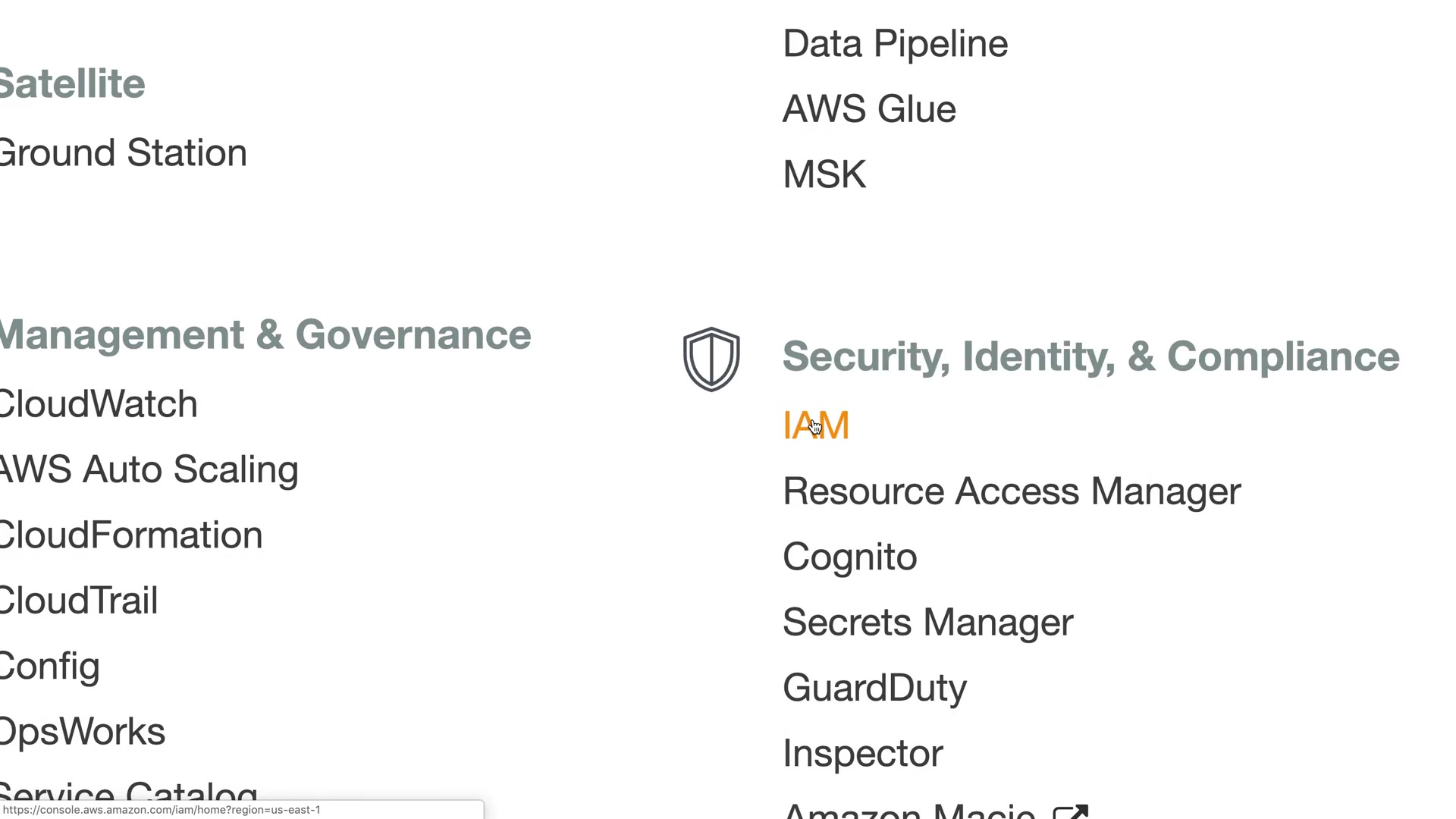Go to the Cognito service
The image size is (1456, 819).
coord(849,557)
